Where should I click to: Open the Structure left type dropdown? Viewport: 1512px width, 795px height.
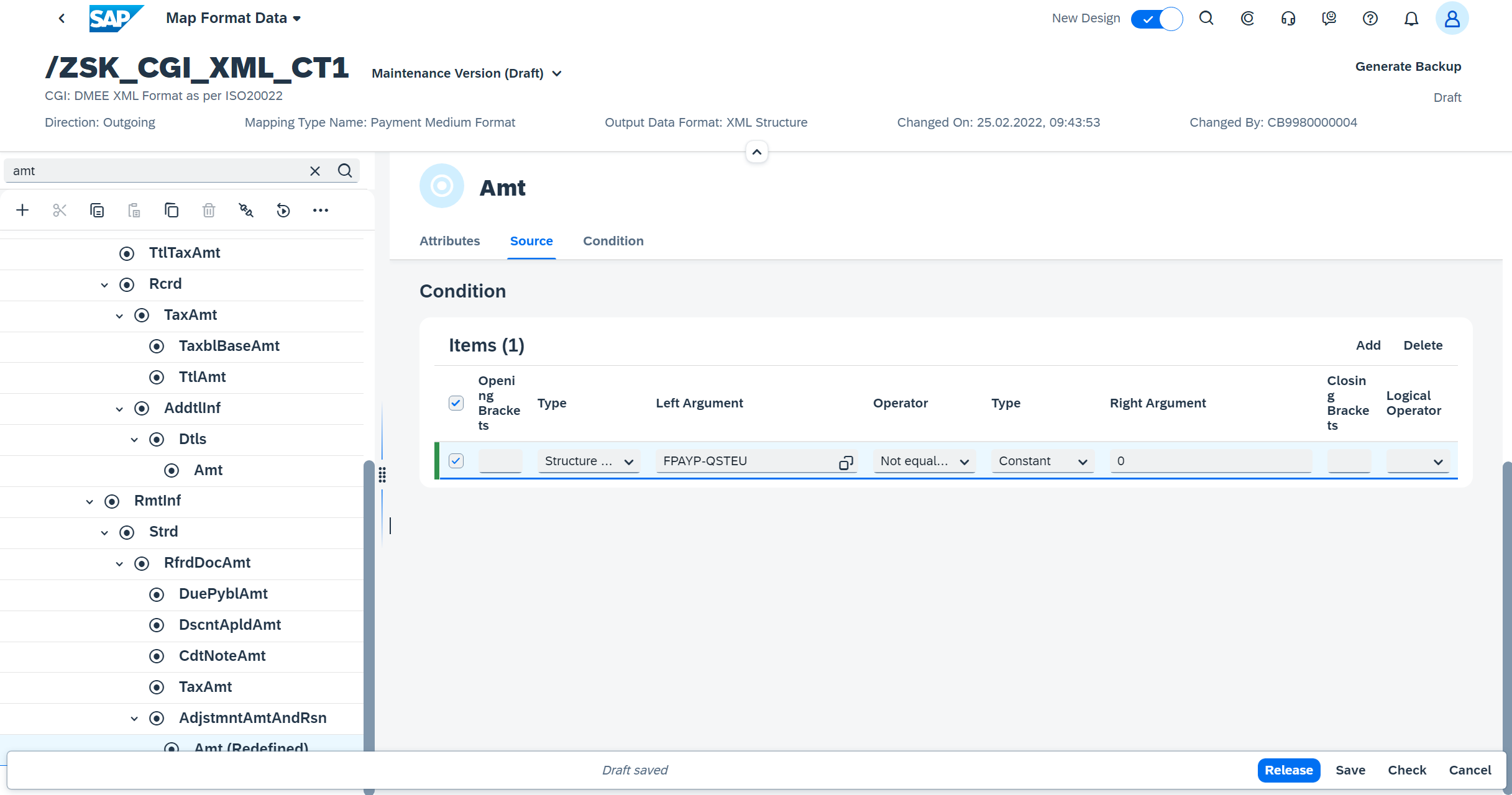589,461
